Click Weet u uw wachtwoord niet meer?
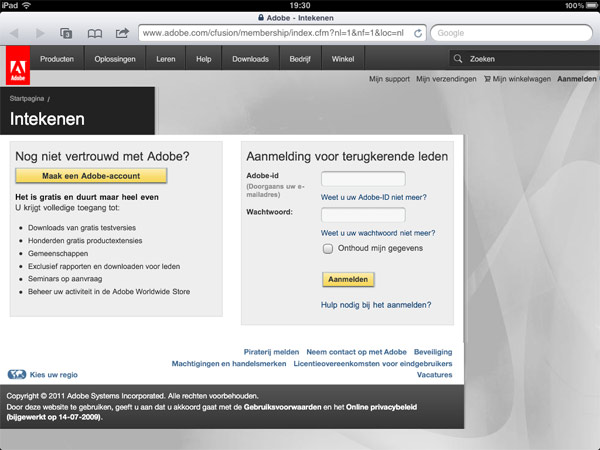The image size is (600, 450). click(378, 233)
